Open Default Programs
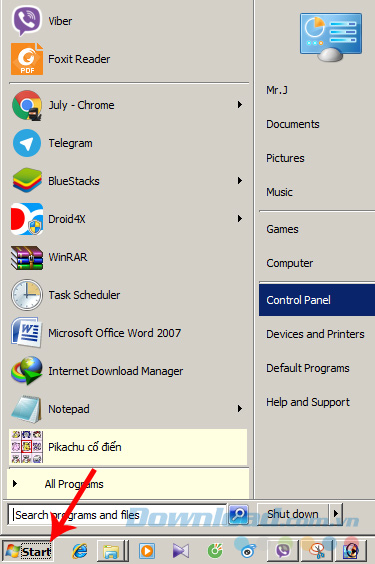The width and height of the screenshot is (375, 564). click(317, 368)
